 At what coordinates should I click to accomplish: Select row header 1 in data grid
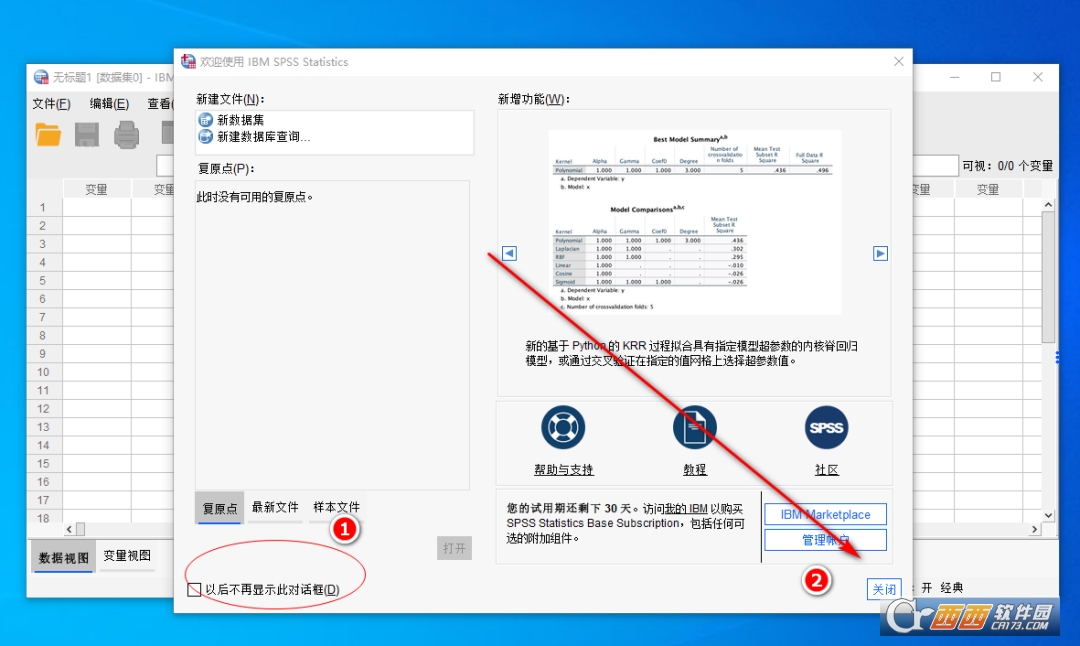[x=43, y=207]
